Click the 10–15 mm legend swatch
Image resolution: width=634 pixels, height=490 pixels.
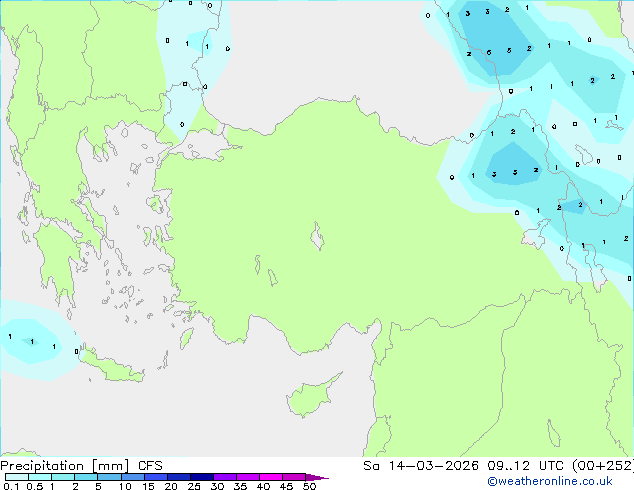(x=133, y=477)
